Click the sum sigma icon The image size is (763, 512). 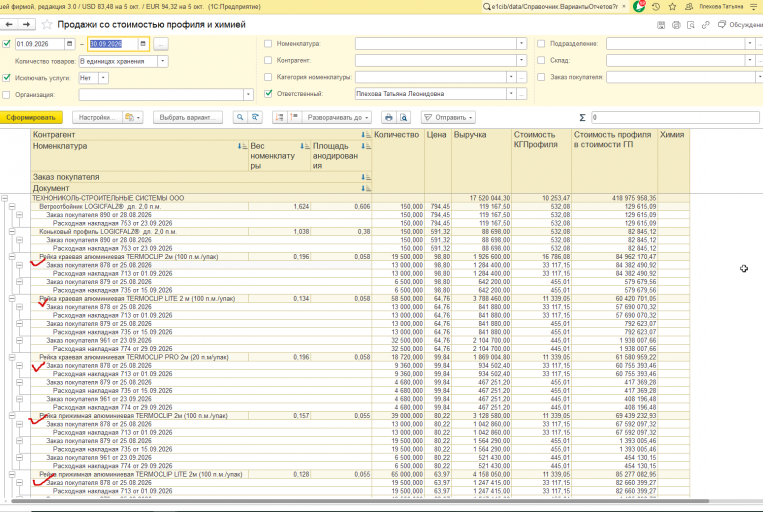pyautogui.click(x=582, y=117)
